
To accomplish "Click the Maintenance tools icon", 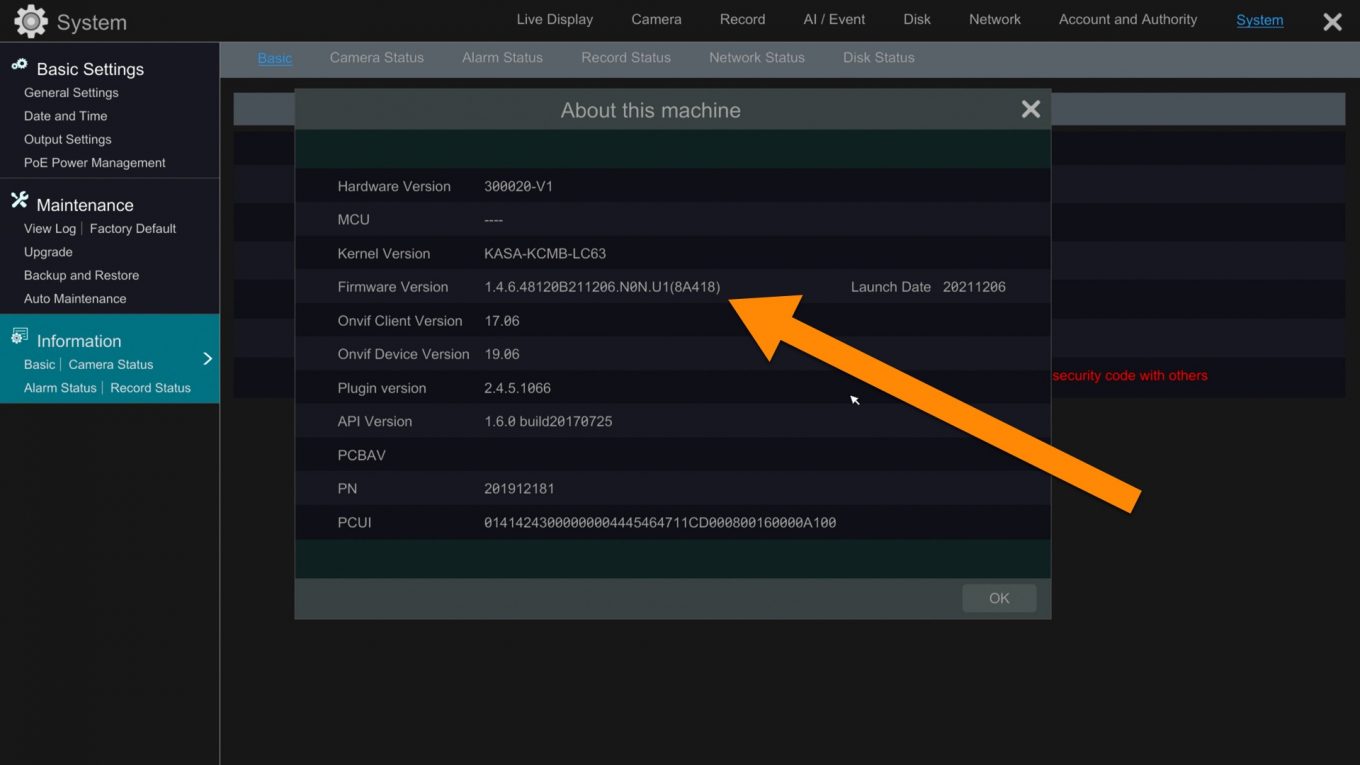I will [18, 201].
